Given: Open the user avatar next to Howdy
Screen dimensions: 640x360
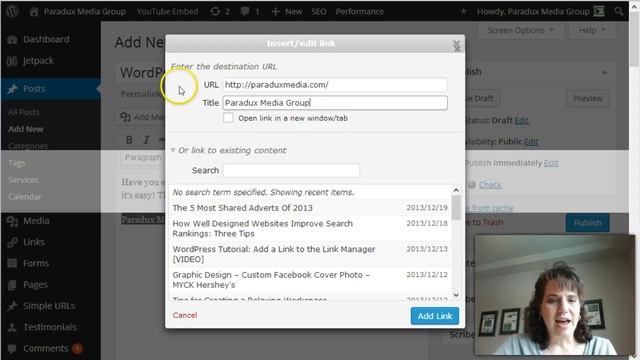Looking at the screenshot, I should coord(599,11).
